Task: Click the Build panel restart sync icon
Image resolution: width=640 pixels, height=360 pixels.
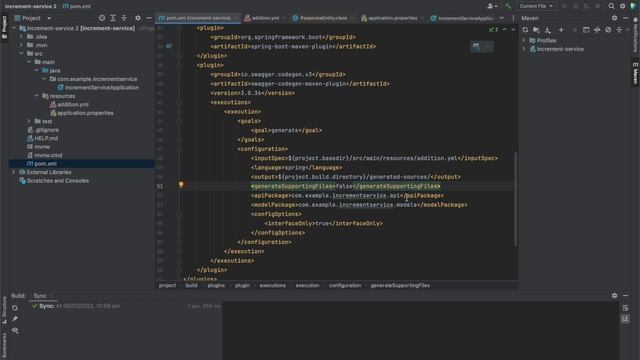Action: pyautogui.click(x=15, y=308)
